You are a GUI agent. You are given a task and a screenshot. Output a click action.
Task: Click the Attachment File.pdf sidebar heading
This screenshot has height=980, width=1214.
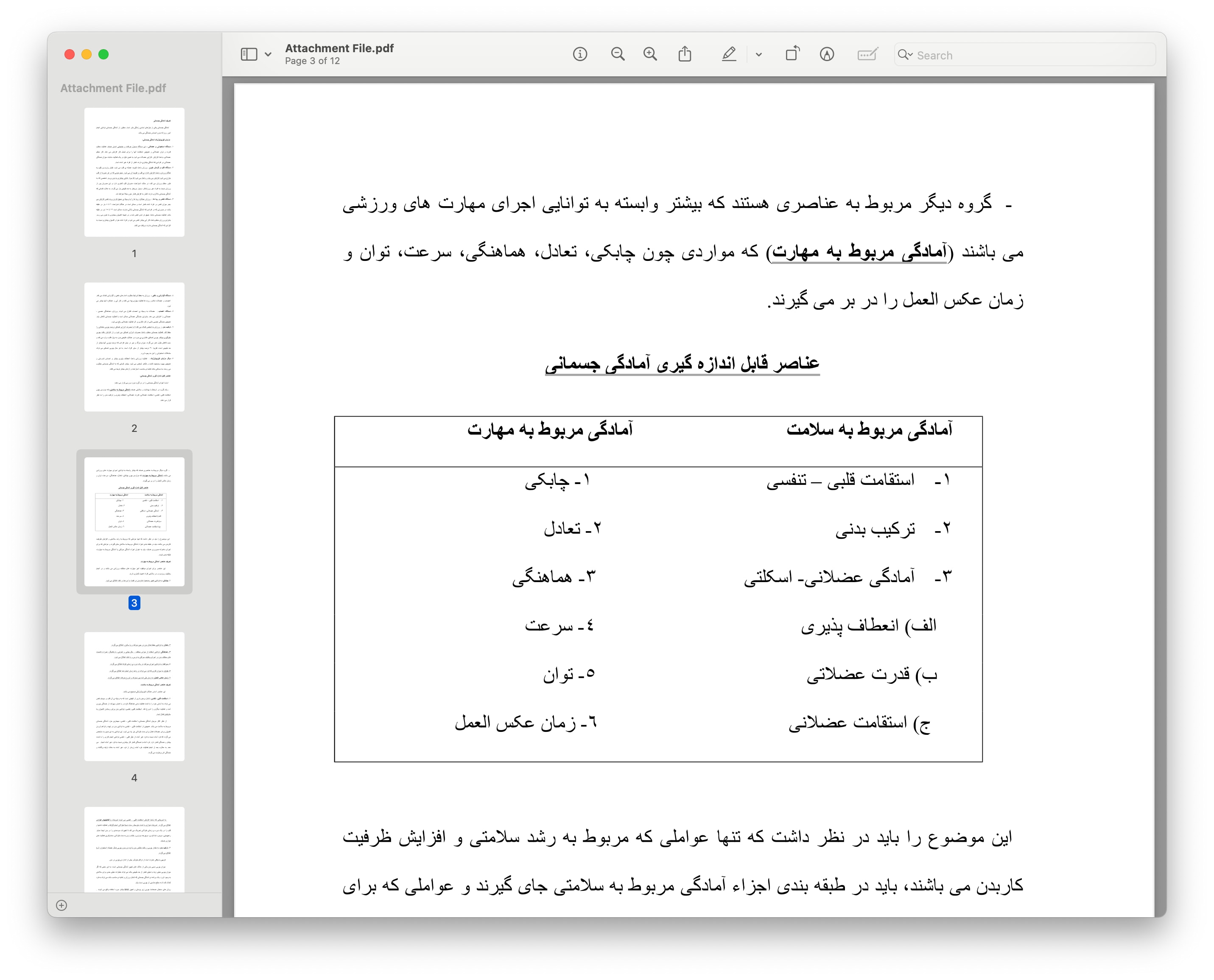[x=113, y=88]
